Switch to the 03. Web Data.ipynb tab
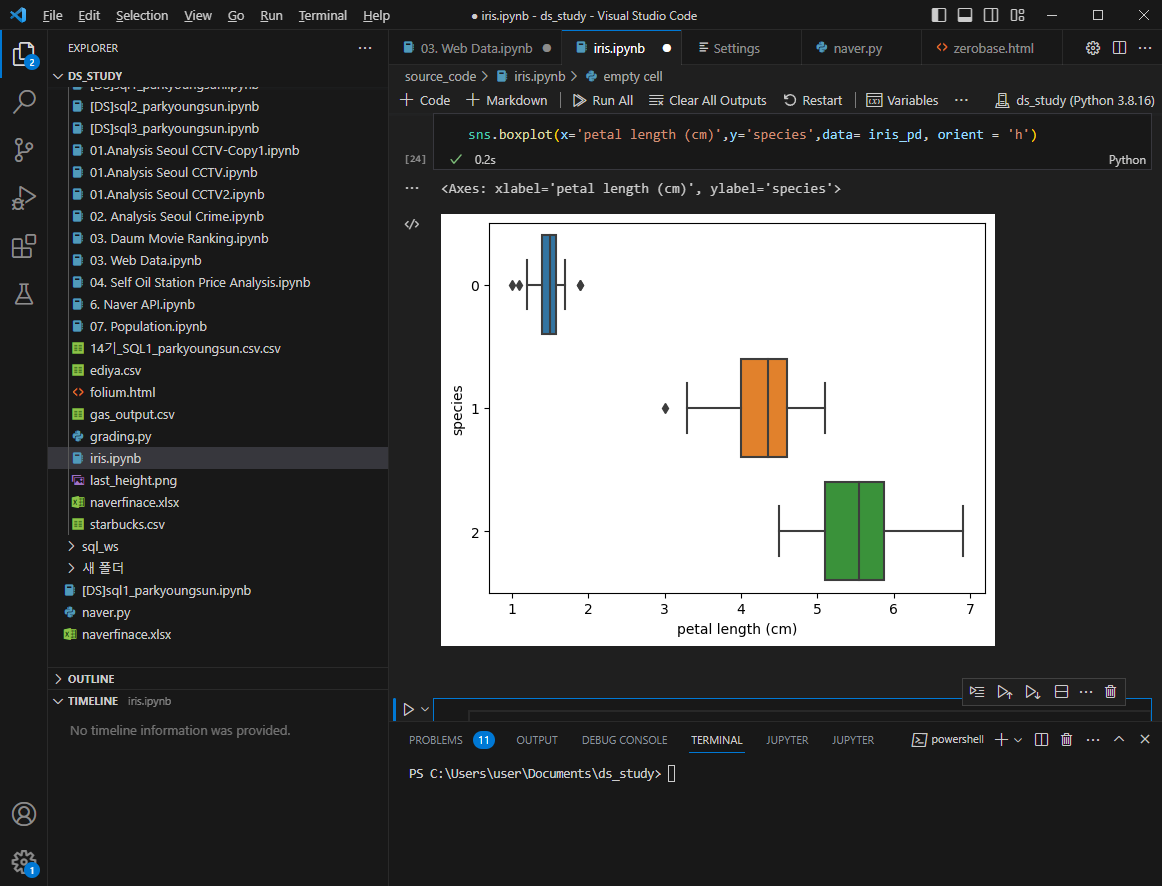This screenshot has height=886, width=1162. point(476,48)
